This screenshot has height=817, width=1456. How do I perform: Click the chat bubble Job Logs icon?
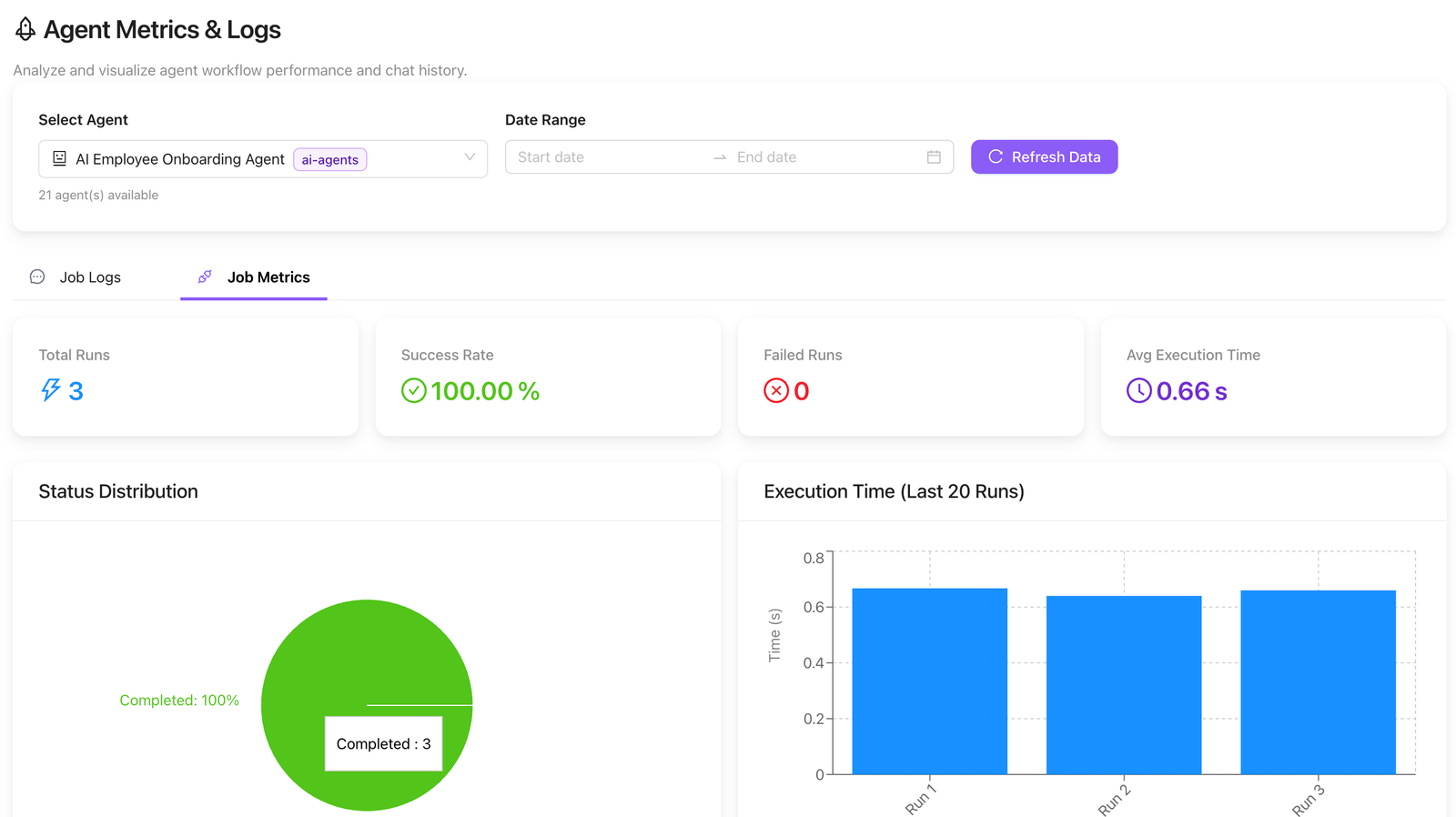[37, 277]
